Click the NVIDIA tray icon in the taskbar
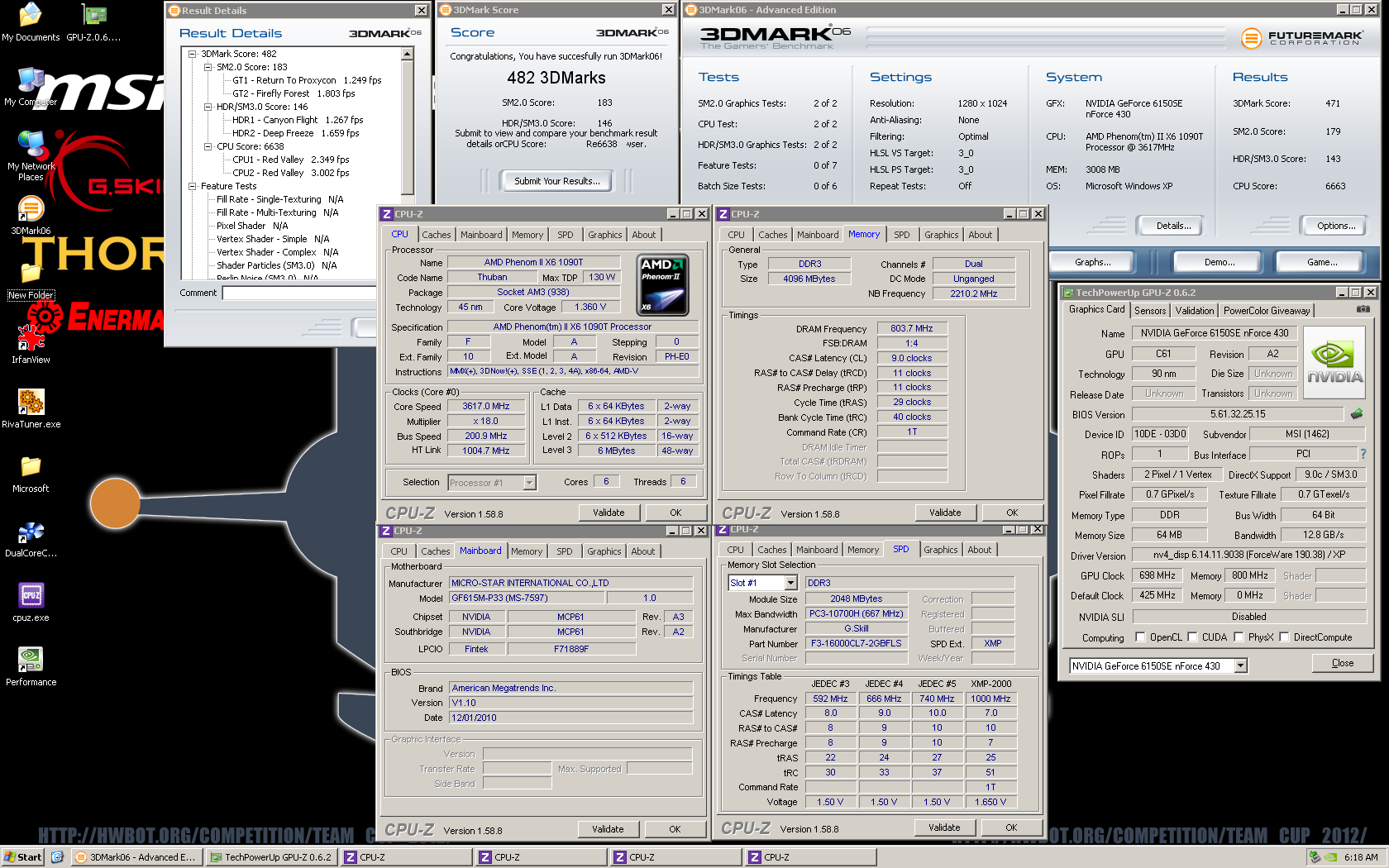Screen dimensions: 1389x868 click(1330, 857)
